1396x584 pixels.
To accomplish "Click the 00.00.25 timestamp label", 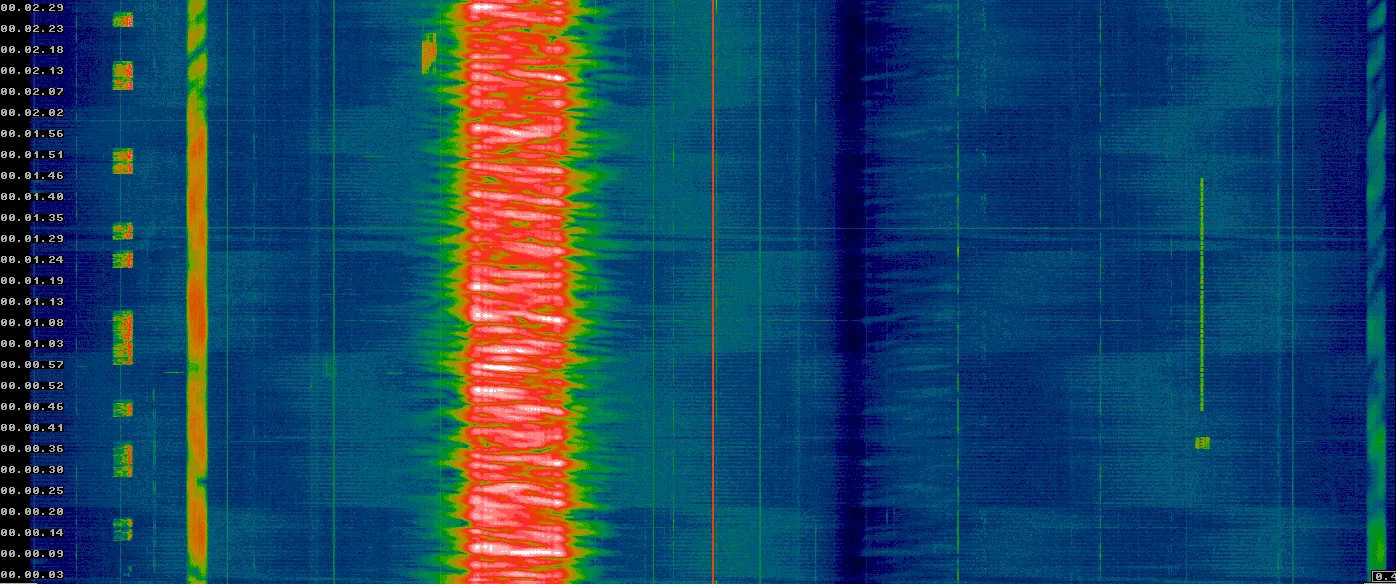I will 32,491.
